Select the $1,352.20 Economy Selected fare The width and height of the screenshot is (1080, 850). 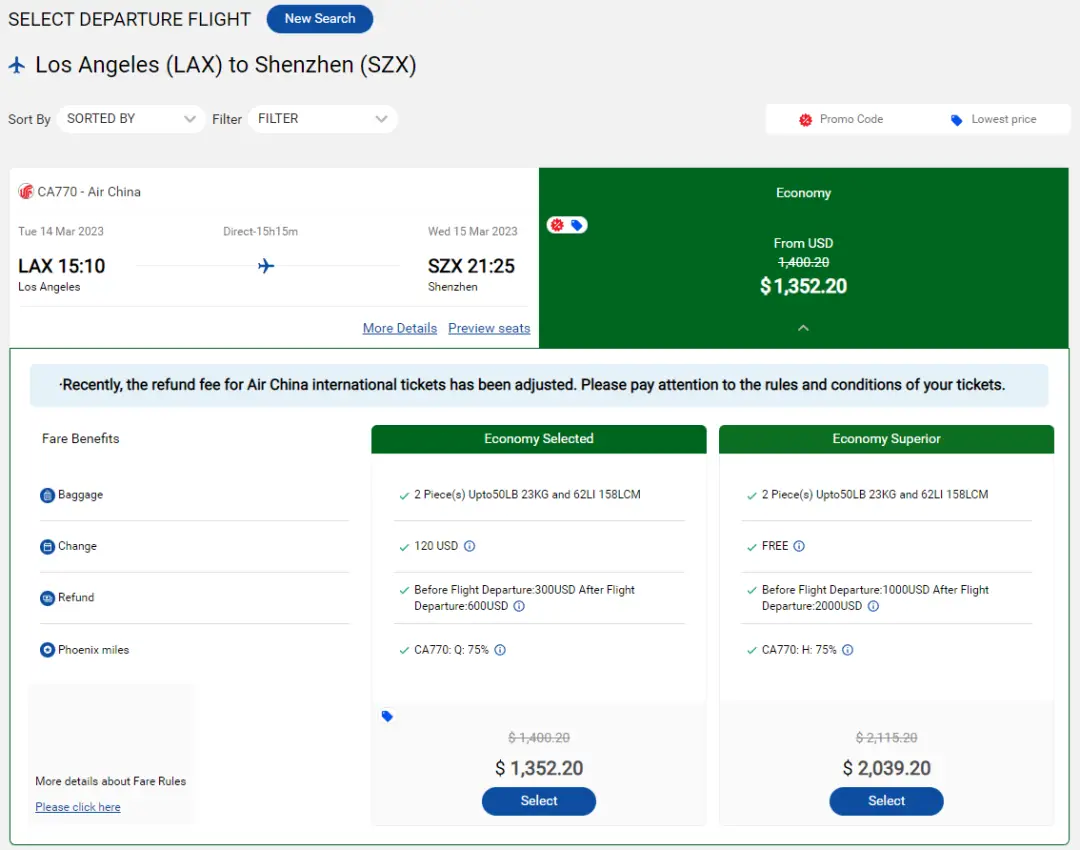tap(539, 801)
